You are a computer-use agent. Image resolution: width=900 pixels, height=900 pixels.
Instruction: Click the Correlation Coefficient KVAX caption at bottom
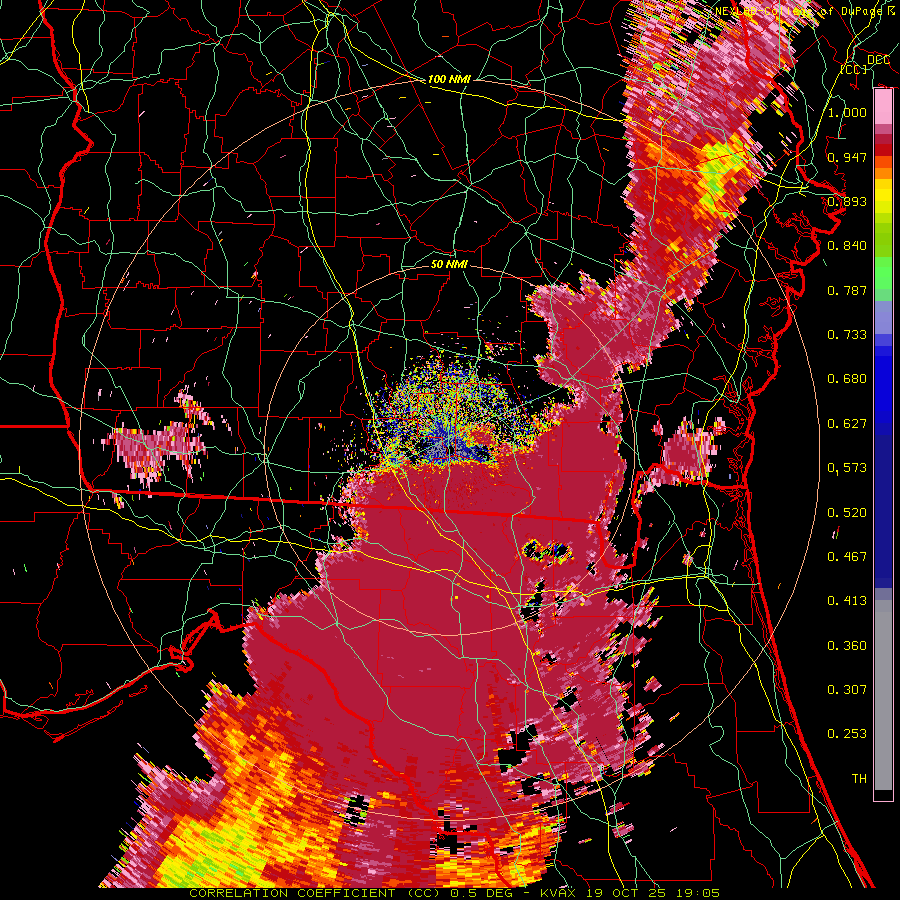click(x=454, y=893)
